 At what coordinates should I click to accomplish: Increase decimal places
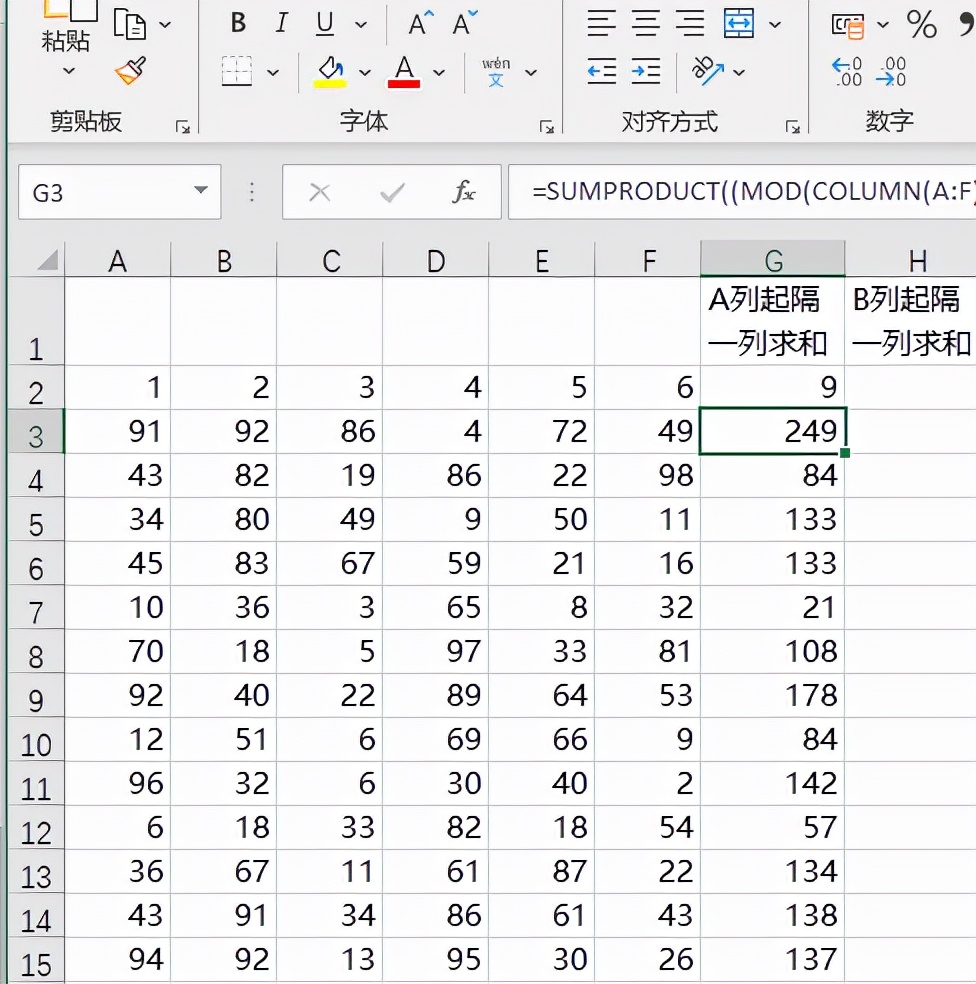[x=847, y=72]
